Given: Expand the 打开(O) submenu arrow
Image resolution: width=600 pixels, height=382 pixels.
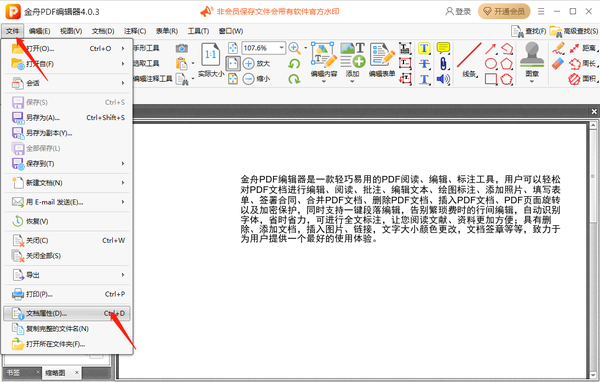Looking at the screenshot, I should [x=123, y=49].
